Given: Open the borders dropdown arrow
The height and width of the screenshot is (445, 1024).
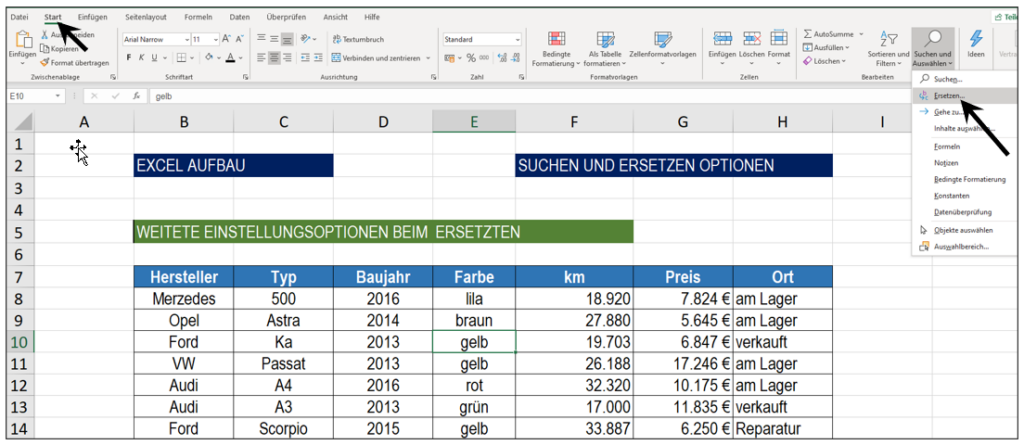Looking at the screenshot, I should click(x=193, y=58).
